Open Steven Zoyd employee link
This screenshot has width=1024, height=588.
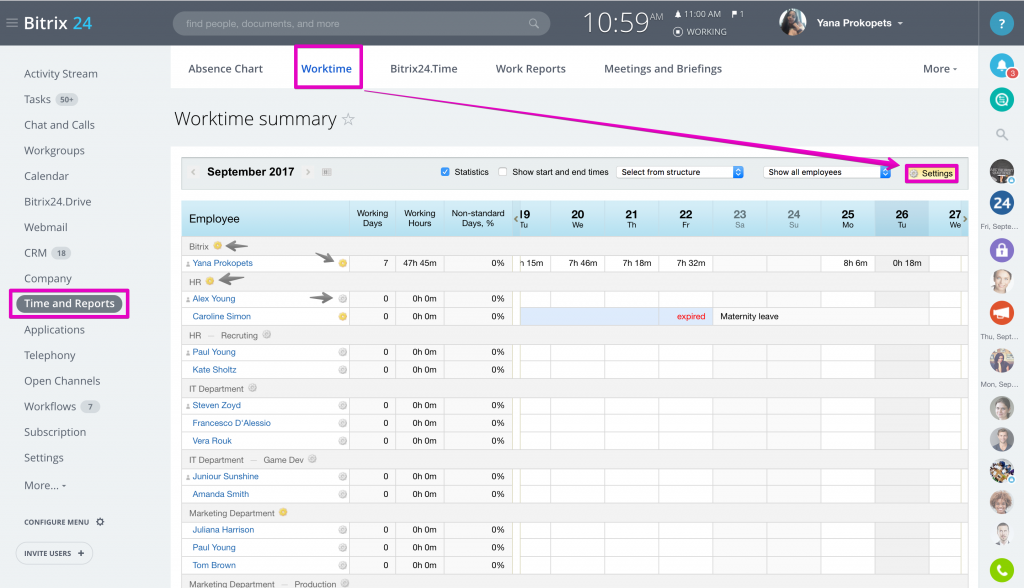(x=217, y=405)
